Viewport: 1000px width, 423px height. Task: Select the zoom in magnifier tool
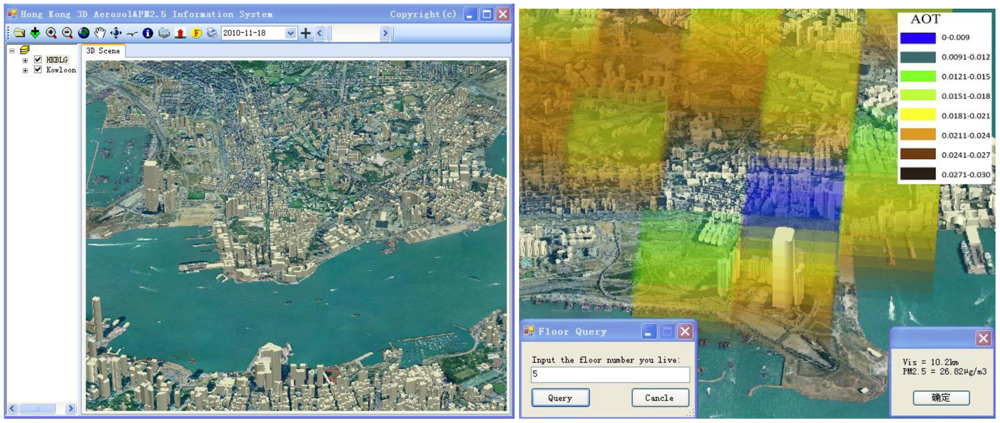(x=51, y=33)
